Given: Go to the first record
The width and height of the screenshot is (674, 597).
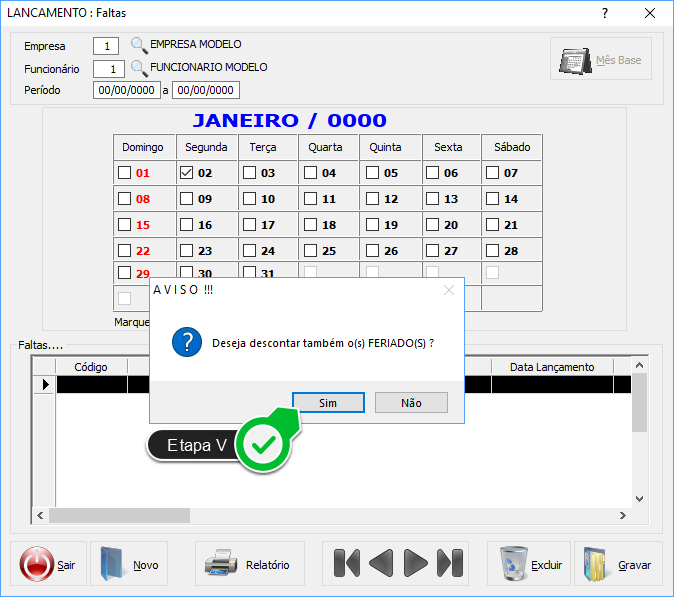Looking at the screenshot, I should point(346,563).
